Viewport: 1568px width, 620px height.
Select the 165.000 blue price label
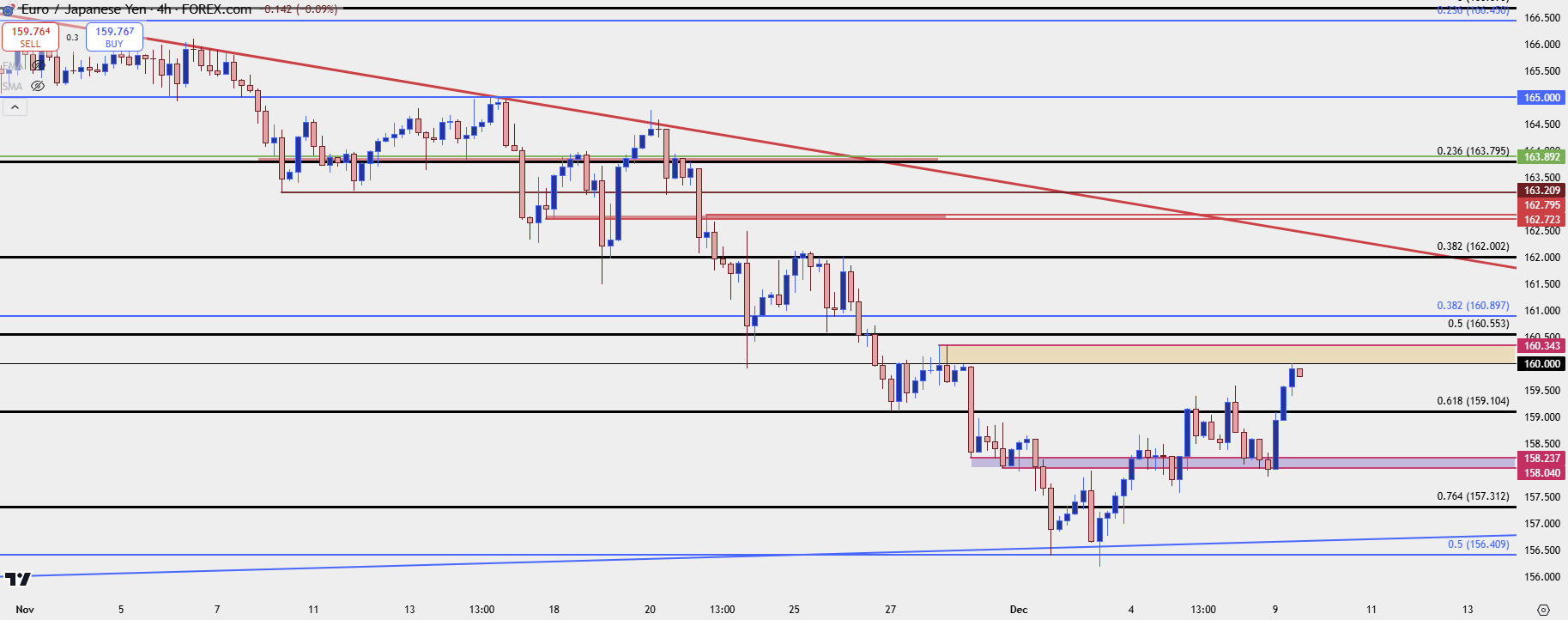(x=1541, y=98)
